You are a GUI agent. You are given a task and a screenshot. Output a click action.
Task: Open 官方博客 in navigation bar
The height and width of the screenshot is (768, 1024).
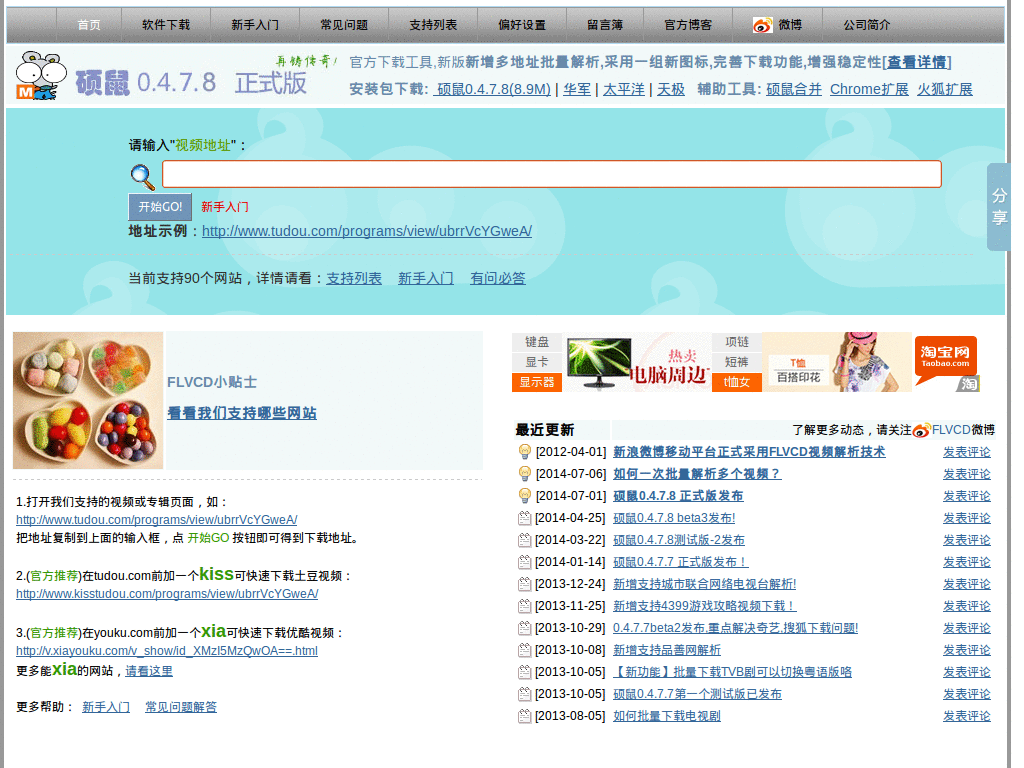688,25
